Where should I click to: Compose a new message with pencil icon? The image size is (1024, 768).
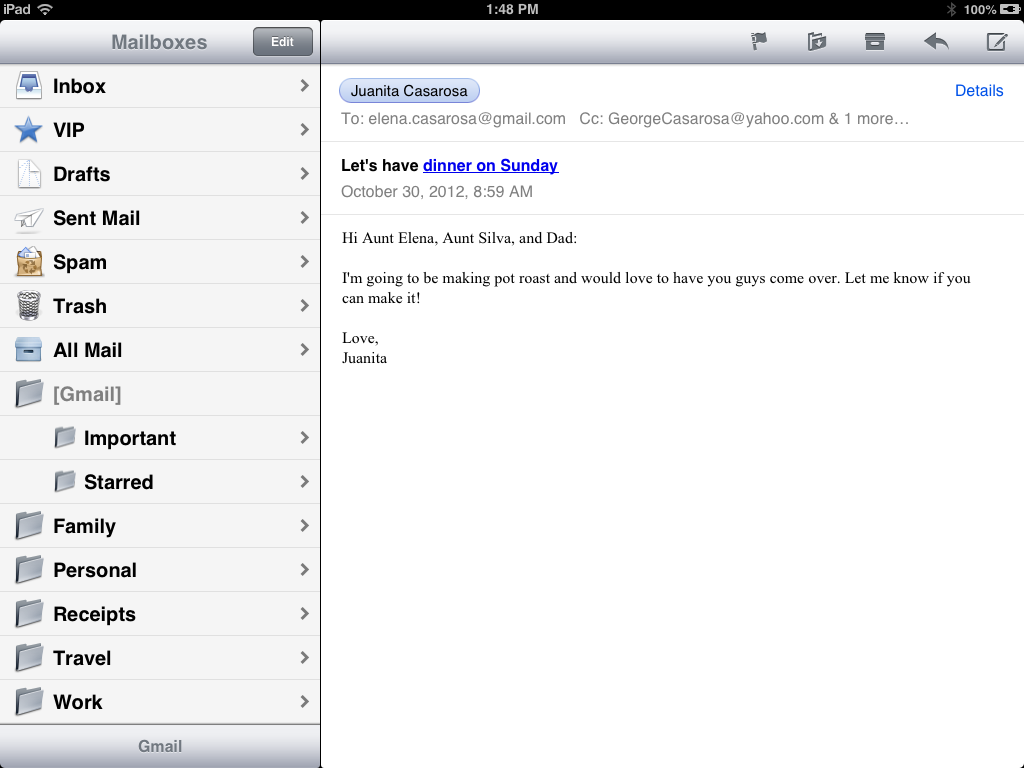996,41
